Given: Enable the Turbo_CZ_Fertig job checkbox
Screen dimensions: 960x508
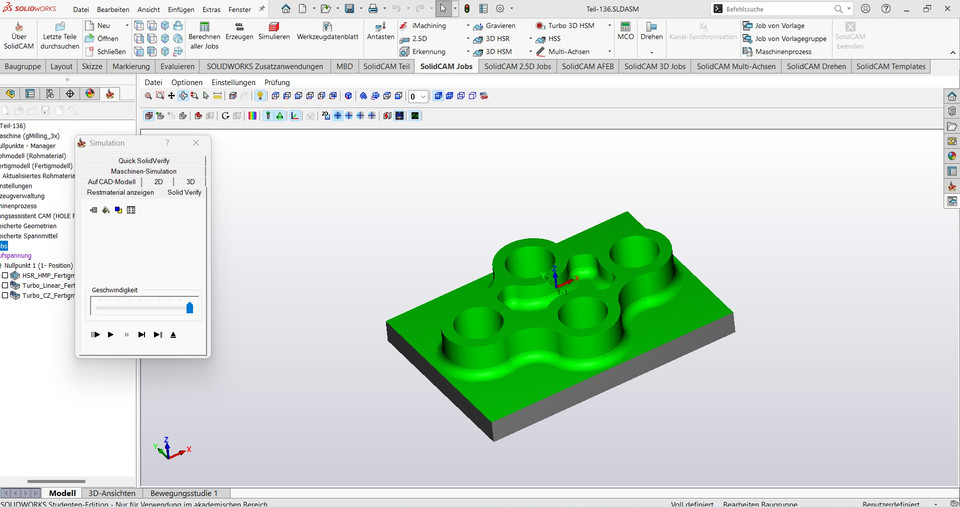Looking at the screenshot, I should (5, 296).
